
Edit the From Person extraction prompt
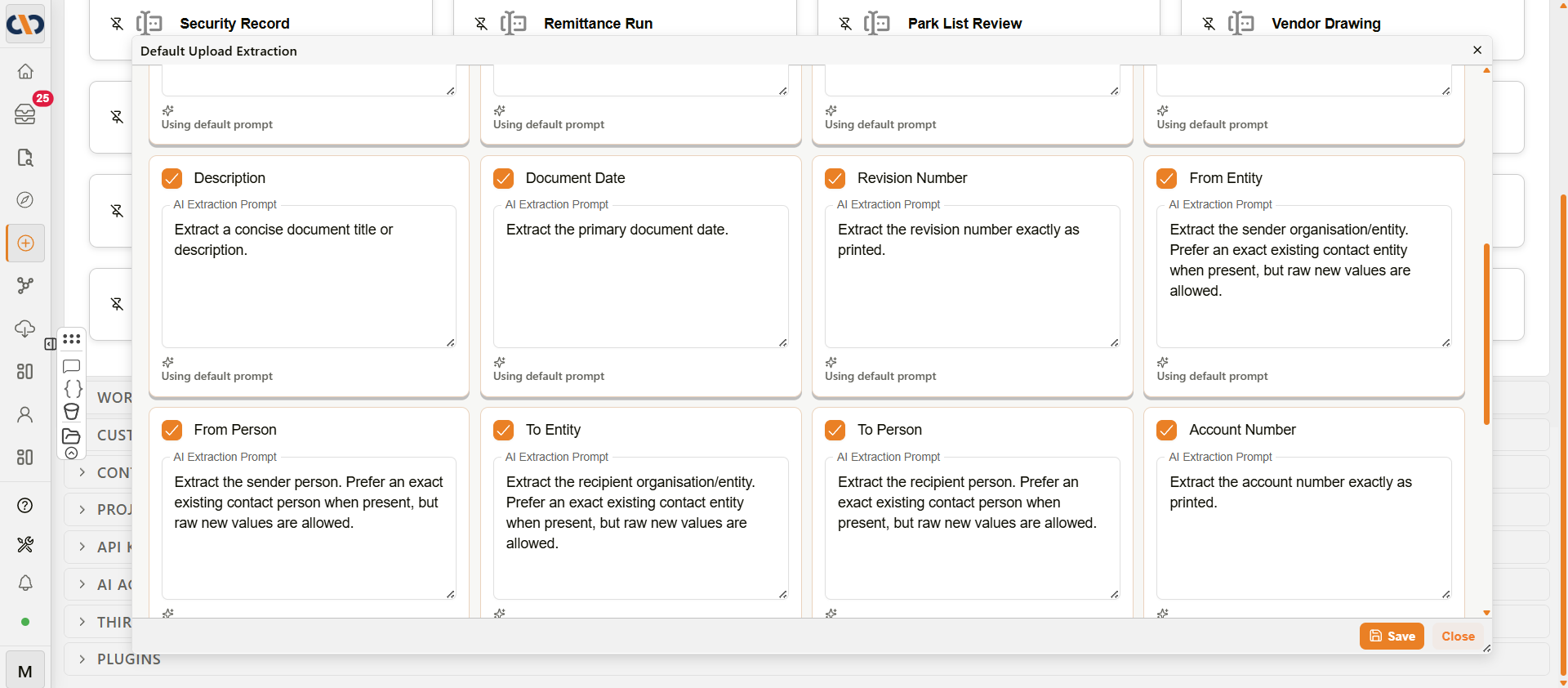(309, 528)
